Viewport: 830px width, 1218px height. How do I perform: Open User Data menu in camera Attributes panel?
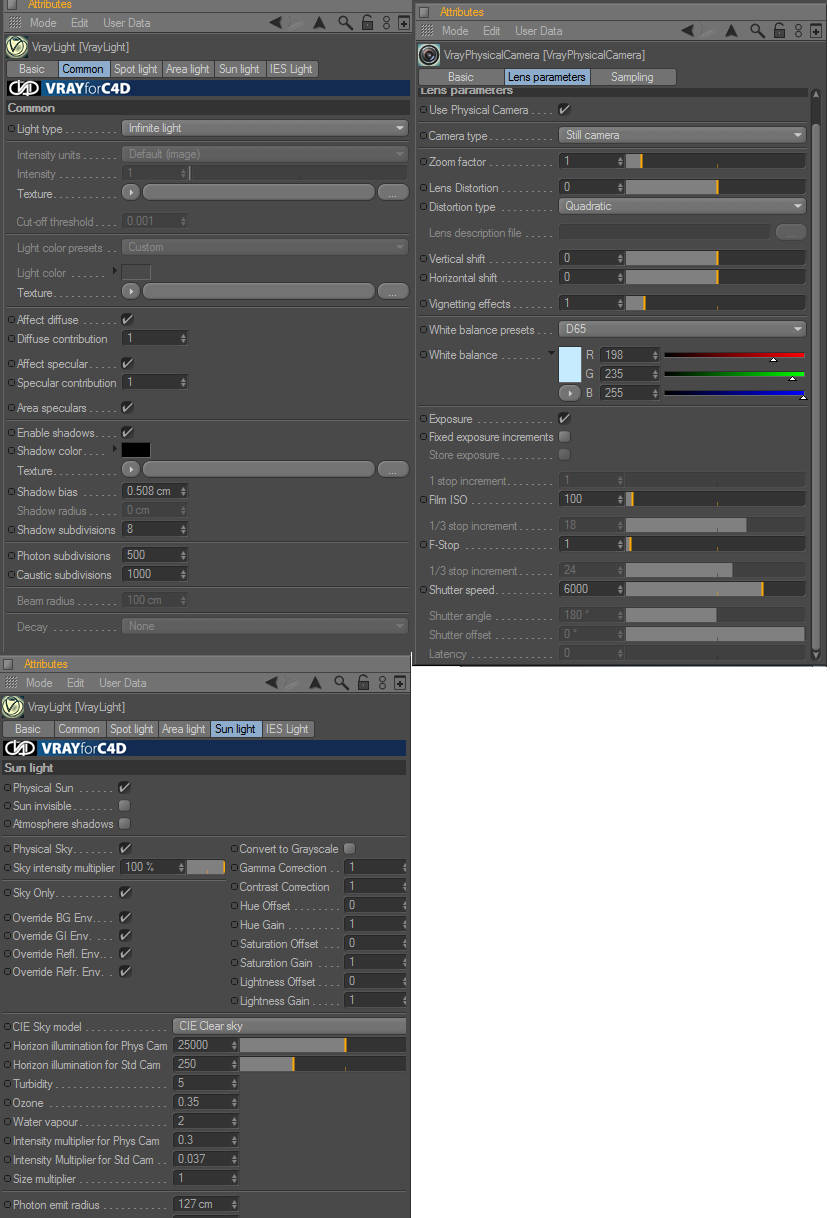pyautogui.click(x=539, y=31)
